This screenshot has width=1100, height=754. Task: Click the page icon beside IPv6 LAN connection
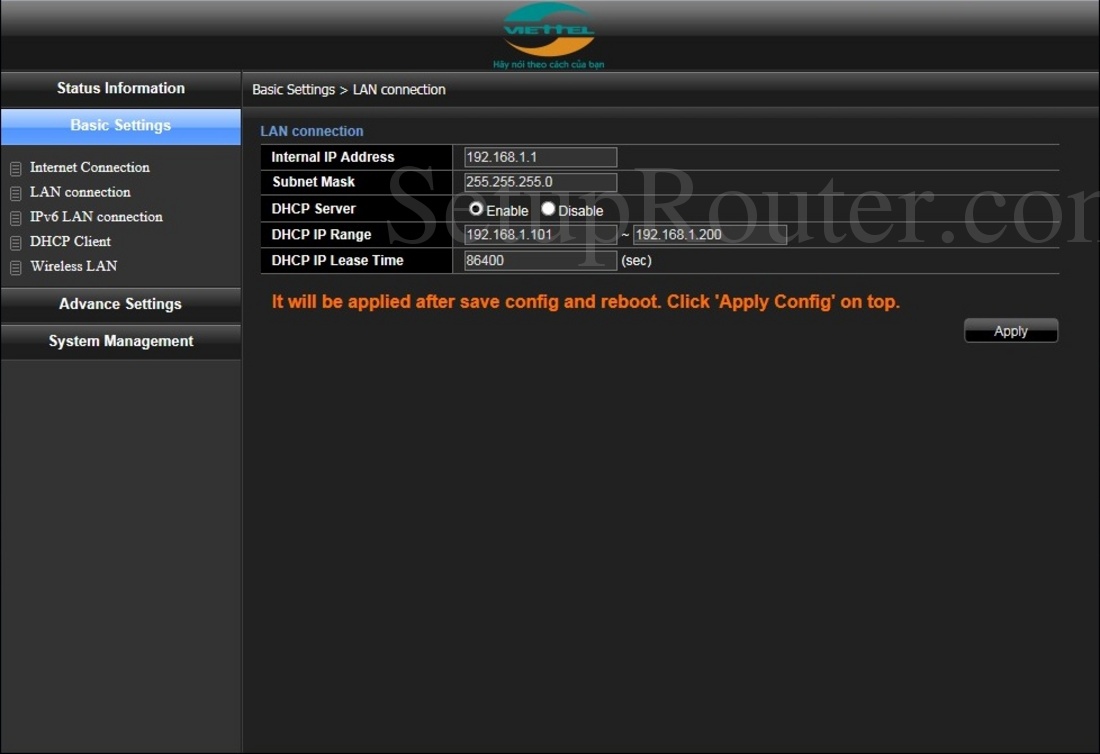[15, 217]
